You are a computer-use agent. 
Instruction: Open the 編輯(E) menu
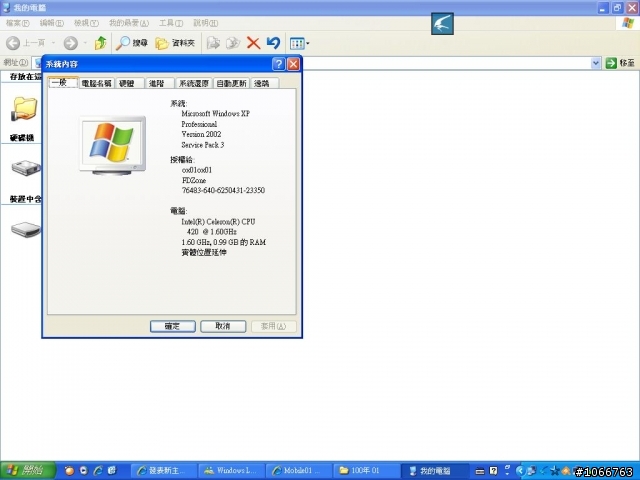pos(51,23)
